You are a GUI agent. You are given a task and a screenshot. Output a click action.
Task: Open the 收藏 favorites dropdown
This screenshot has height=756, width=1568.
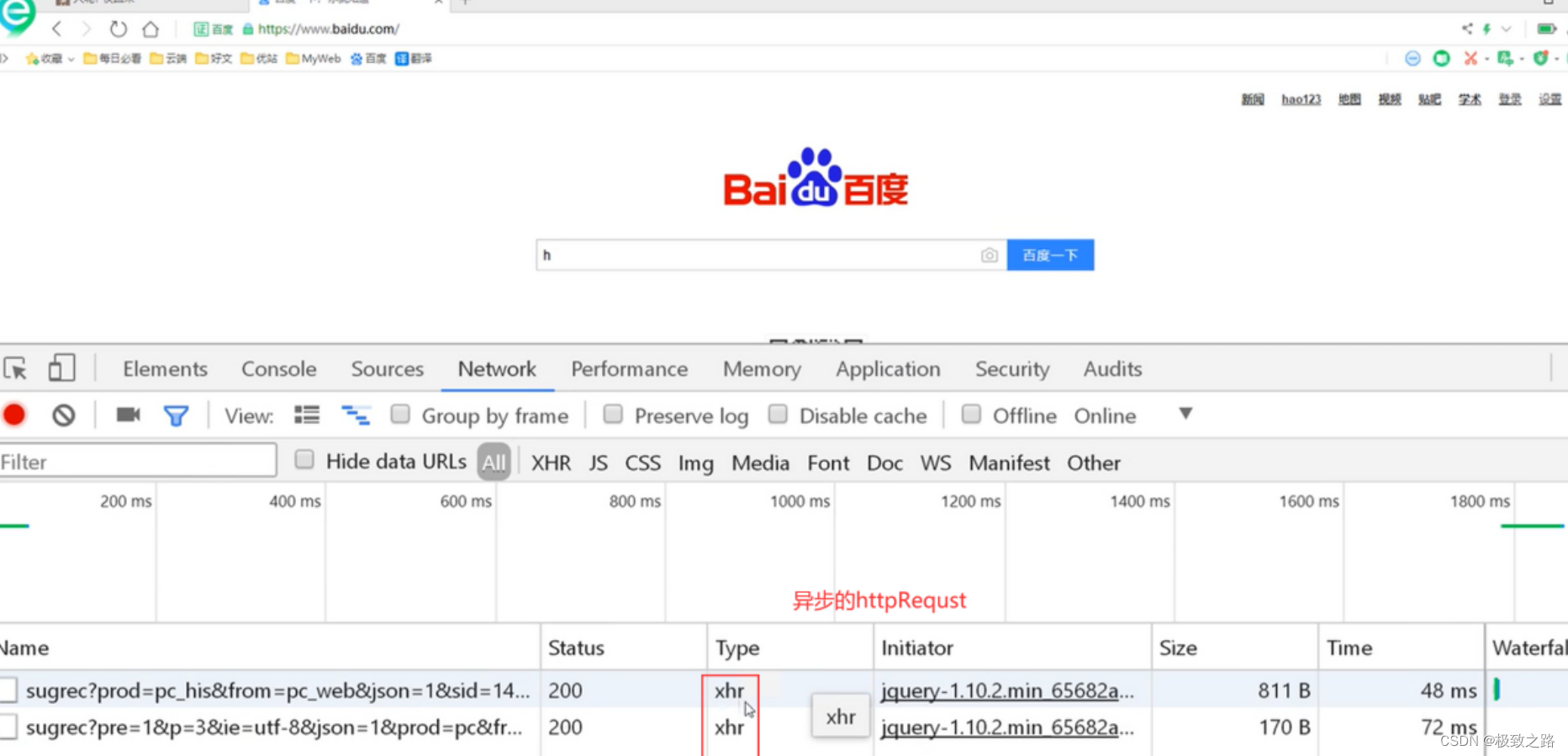pyautogui.click(x=50, y=58)
